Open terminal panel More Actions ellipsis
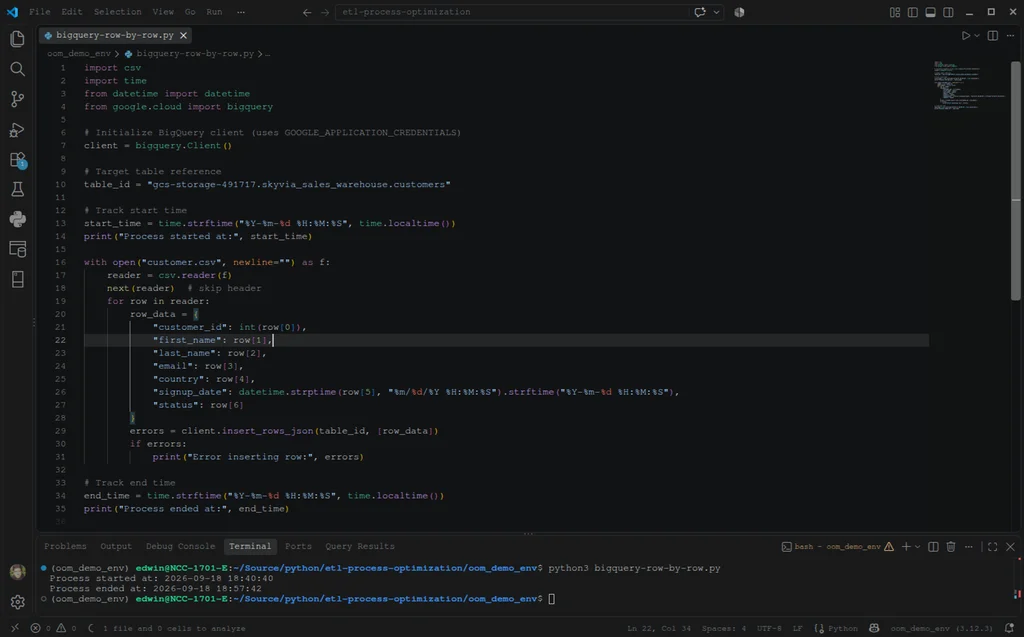The height and width of the screenshot is (637, 1024). (x=968, y=547)
